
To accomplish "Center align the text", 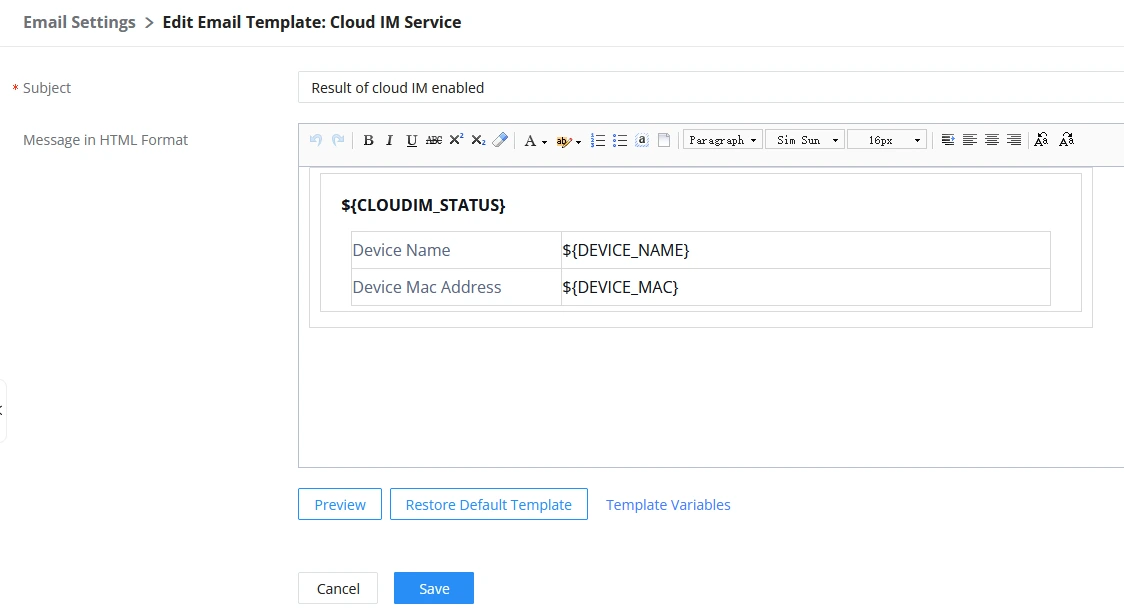I will coord(991,140).
